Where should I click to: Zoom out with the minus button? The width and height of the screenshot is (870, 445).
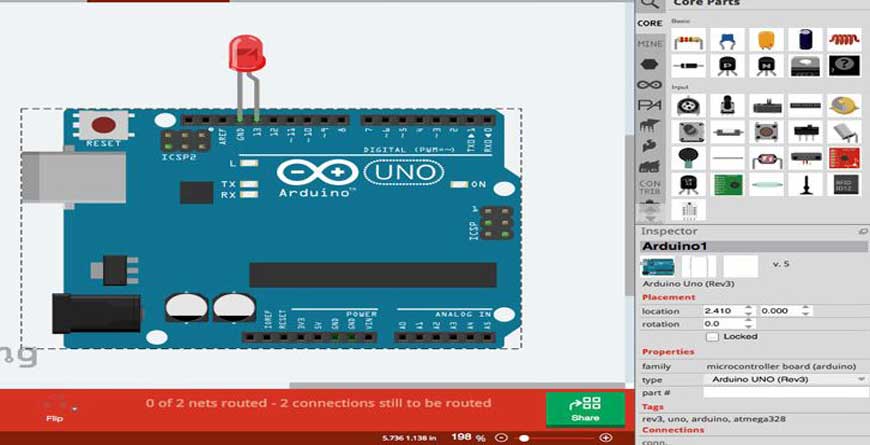(501, 438)
